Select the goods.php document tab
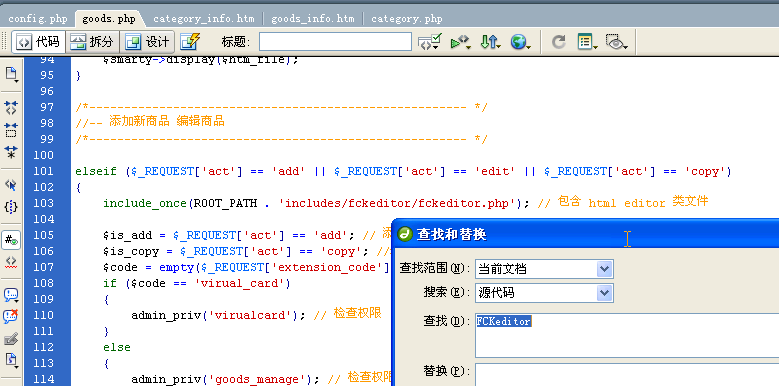 [109, 19]
